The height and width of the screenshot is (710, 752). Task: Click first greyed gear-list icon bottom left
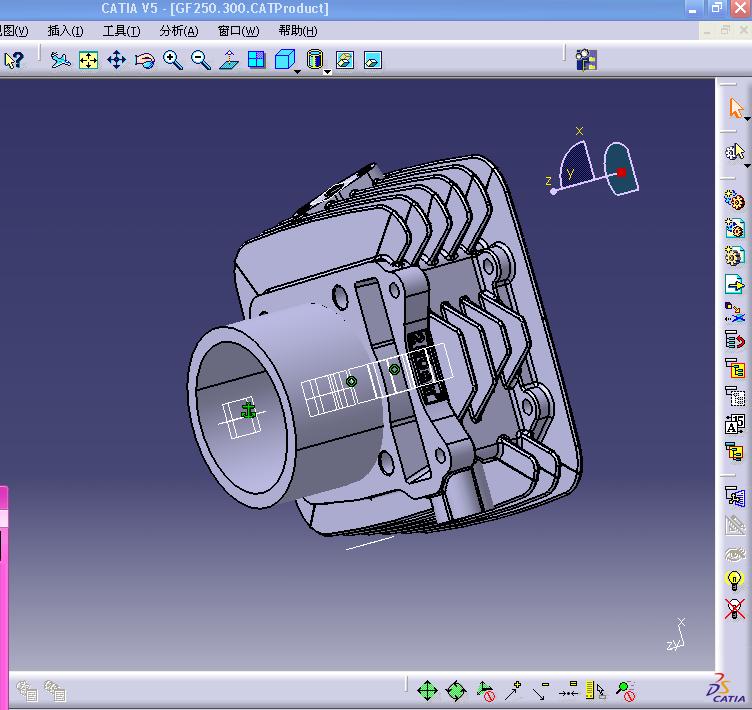[x=27, y=691]
